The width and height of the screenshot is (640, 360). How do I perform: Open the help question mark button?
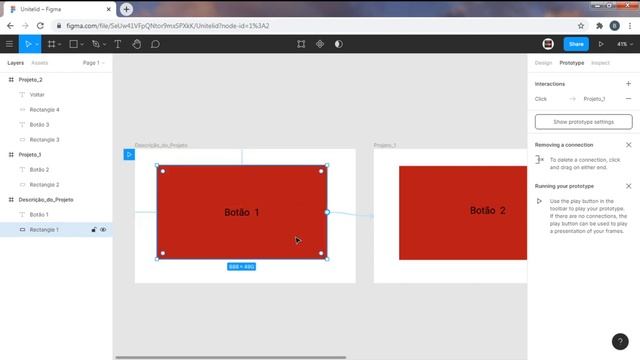620,342
